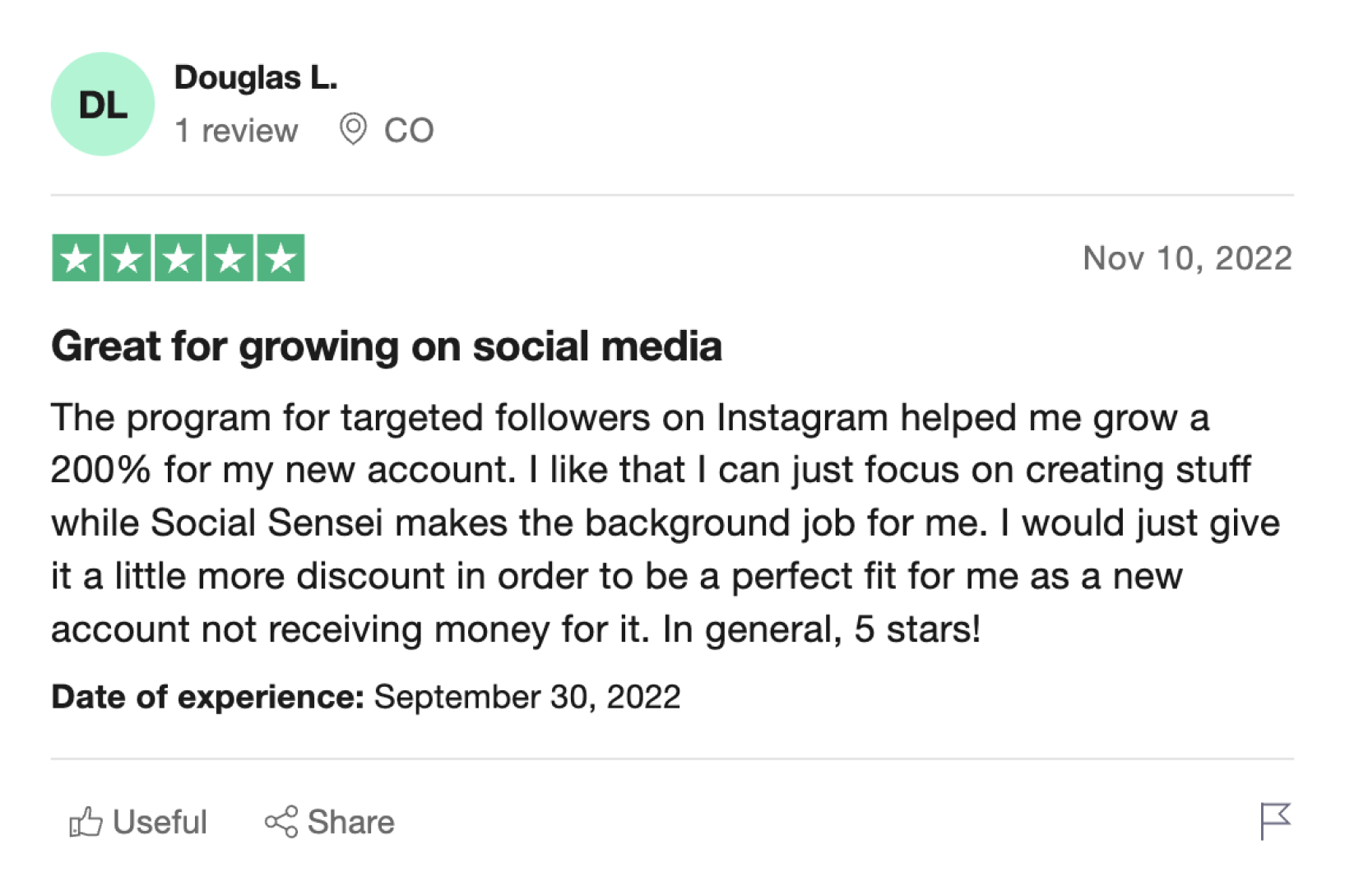Click the Share button label
This screenshot has height=896, width=1345.
pos(351,822)
